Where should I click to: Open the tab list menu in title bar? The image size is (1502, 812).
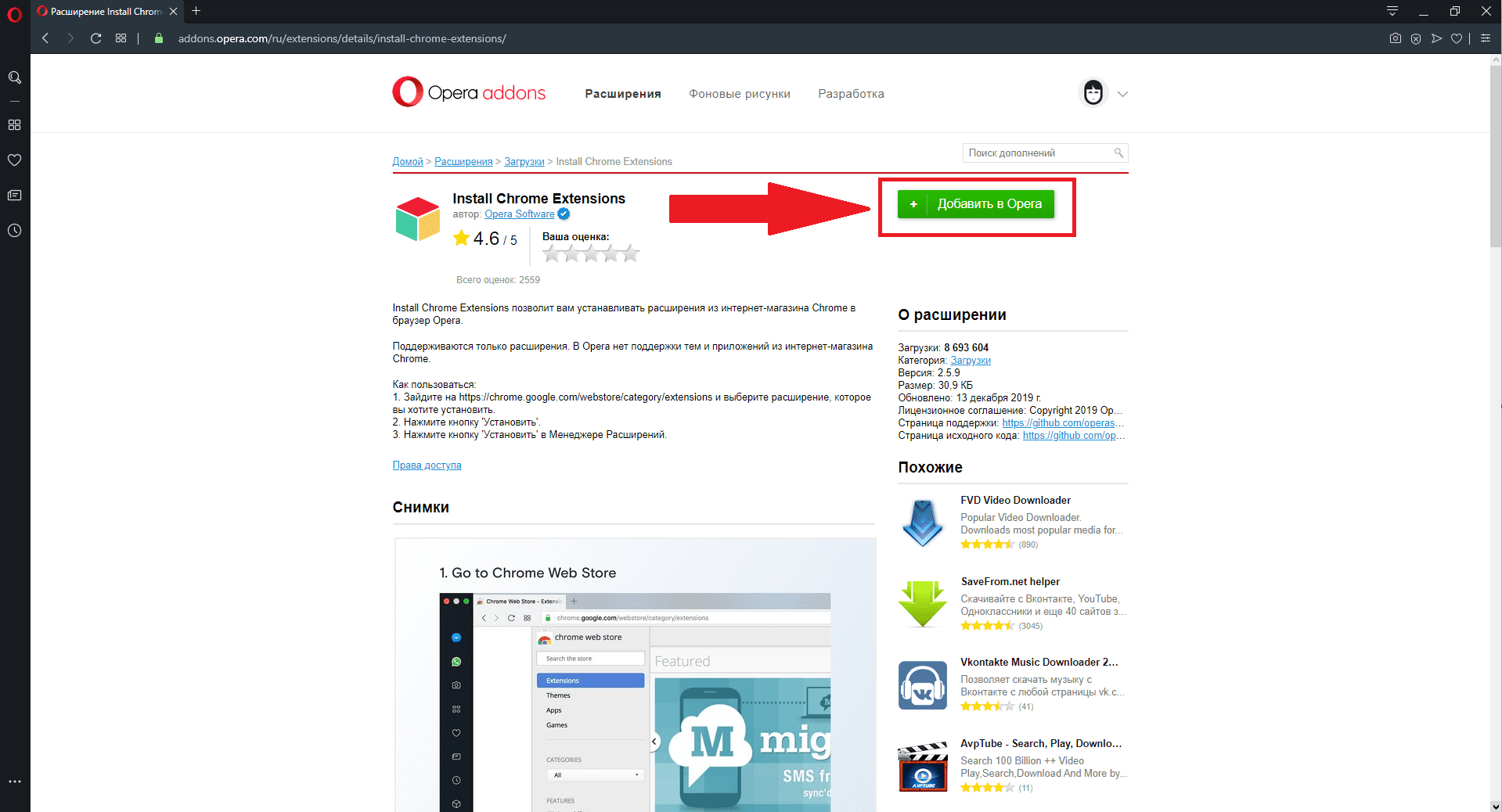[1392, 11]
